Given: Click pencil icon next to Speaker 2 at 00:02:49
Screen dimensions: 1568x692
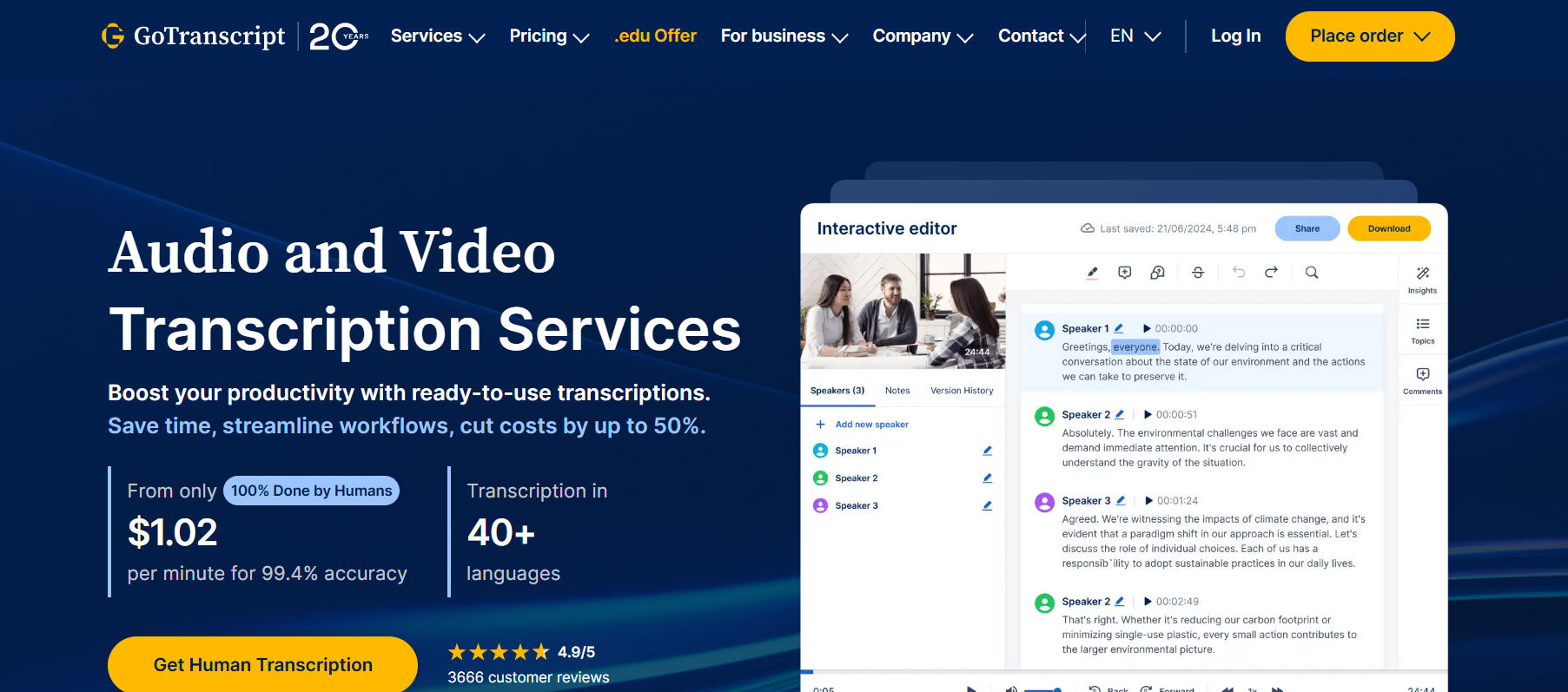Looking at the screenshot, I should pyautogui.click(x=1120, y=601).
